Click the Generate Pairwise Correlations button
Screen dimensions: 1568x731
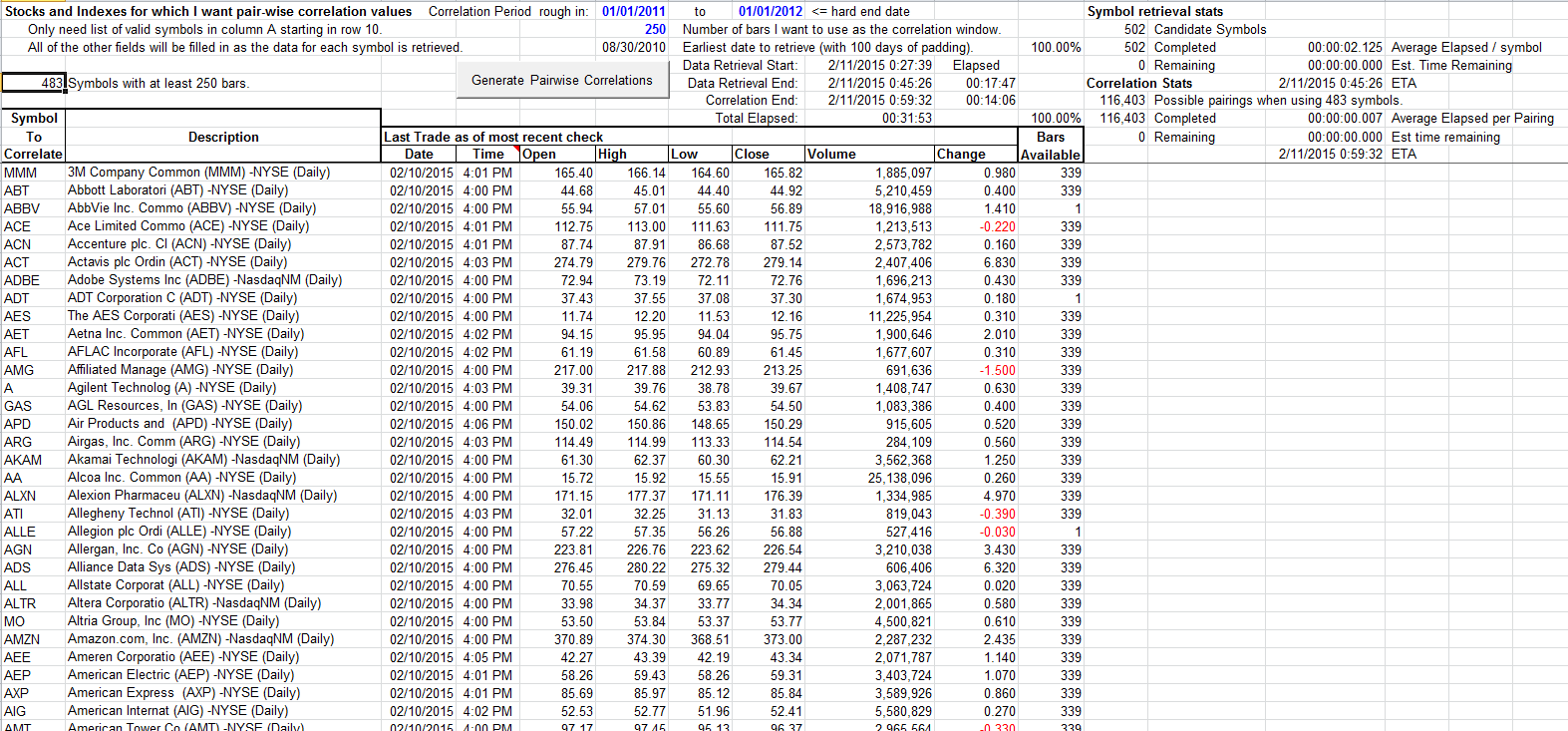tap(562, 81)
